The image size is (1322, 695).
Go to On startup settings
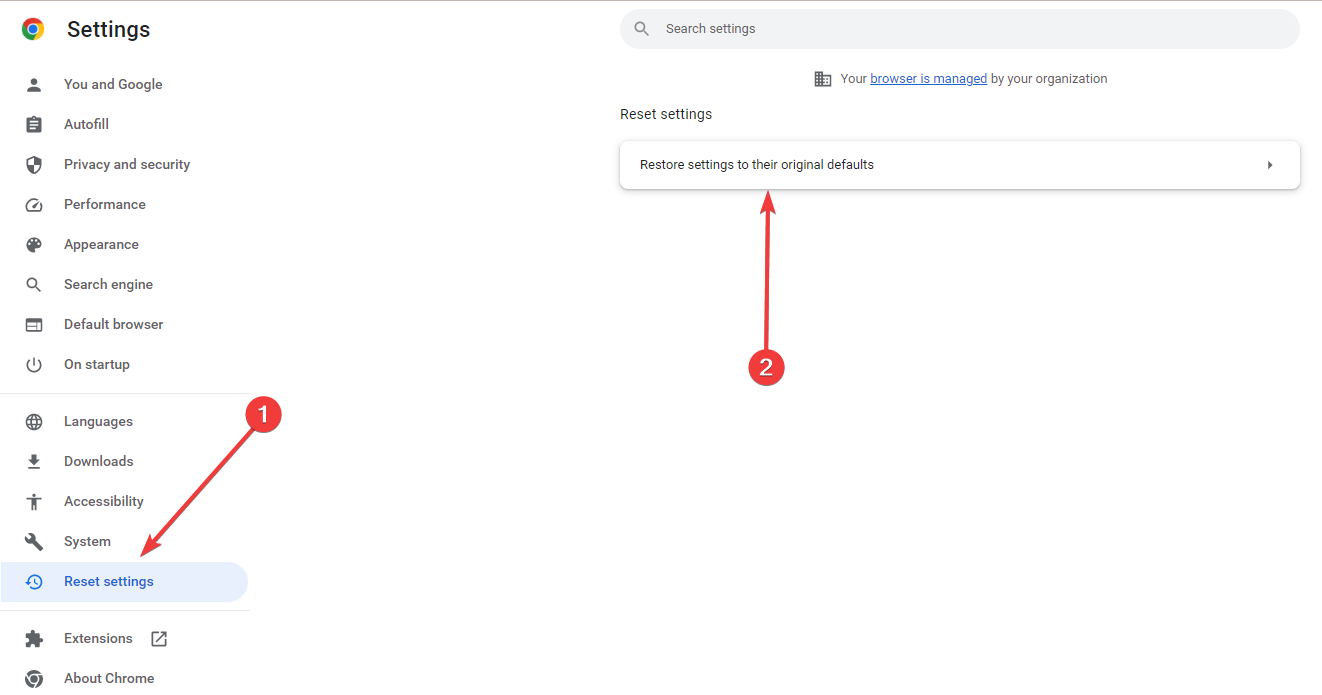pos(97,364)
